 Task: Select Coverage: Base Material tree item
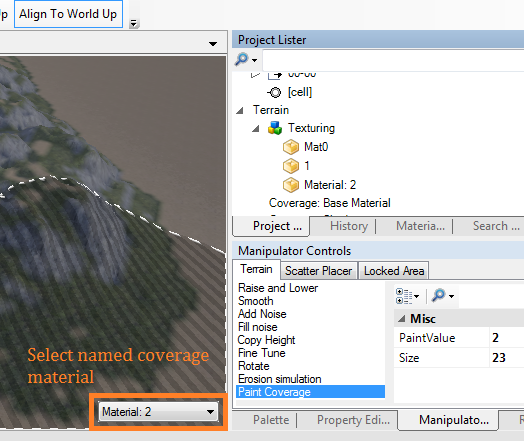330,203
